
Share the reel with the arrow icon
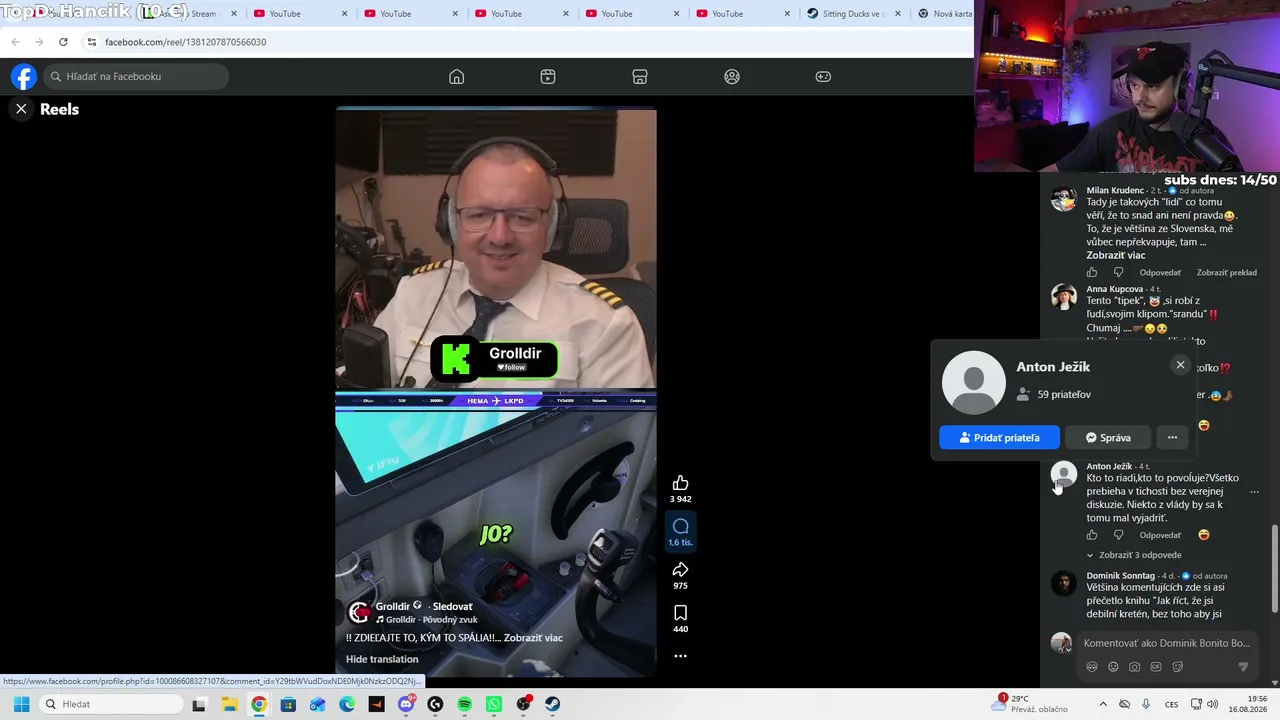681,570
